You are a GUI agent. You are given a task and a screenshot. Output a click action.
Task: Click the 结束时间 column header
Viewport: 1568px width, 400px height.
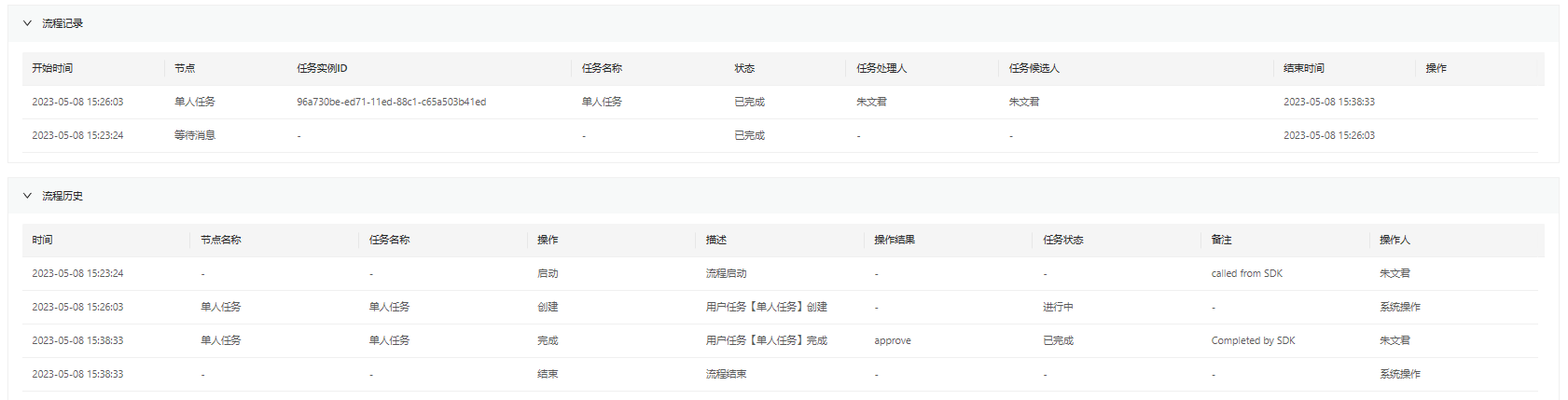(1303, 68)
